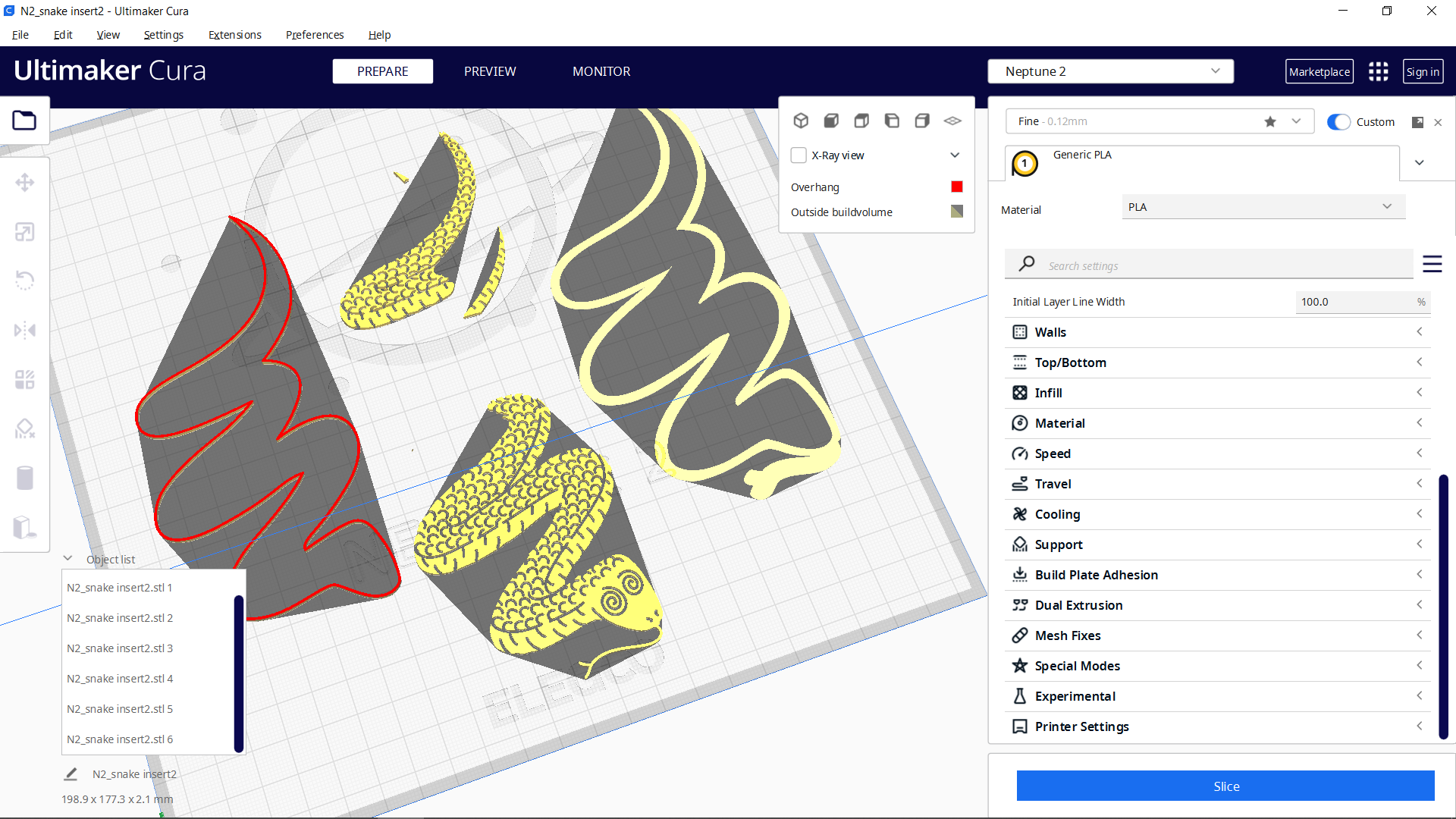Open the Preferences menu
The image size is (1456, 819).
(314, 35)
